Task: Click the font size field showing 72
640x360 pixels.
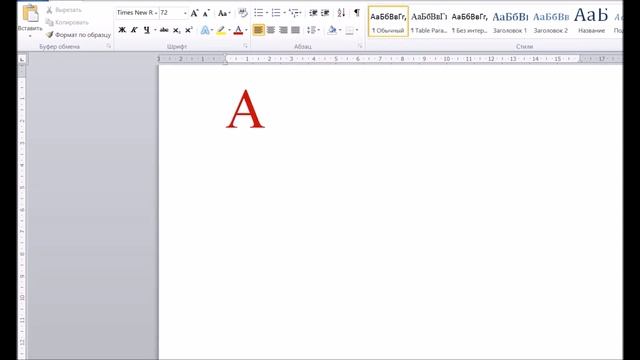Action: (x=171, y=13)
